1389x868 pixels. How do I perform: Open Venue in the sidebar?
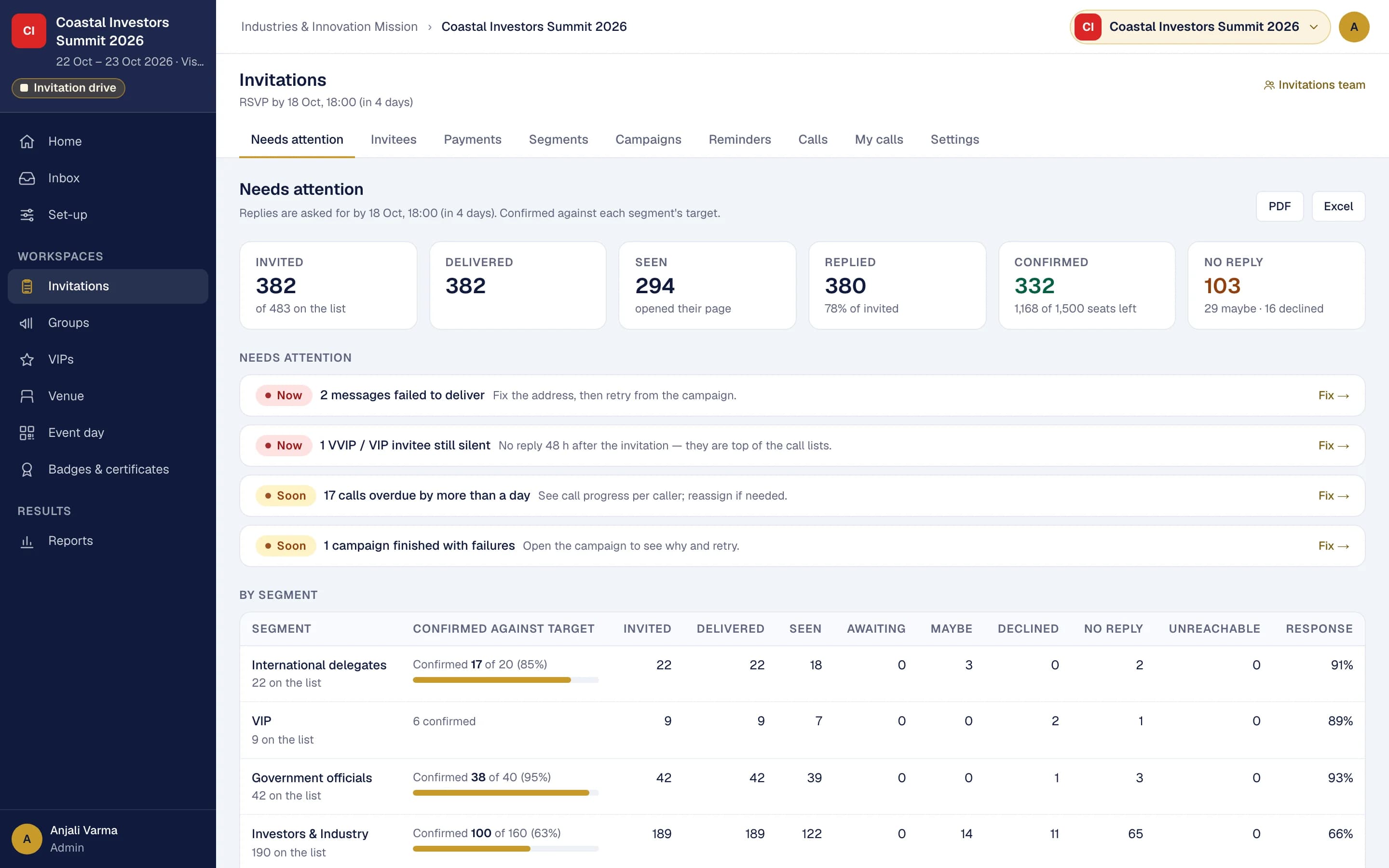coord(108,396)
